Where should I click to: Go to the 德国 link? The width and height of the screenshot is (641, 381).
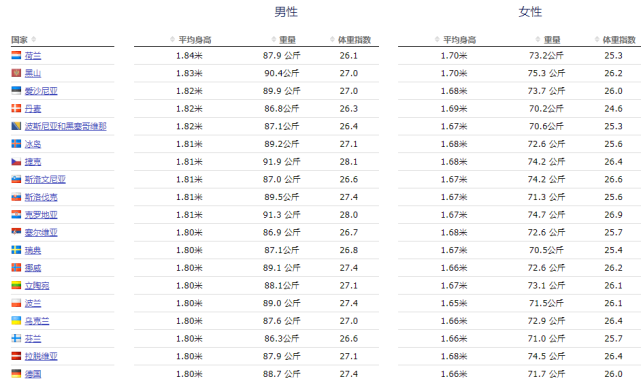pyautogui.click(x=33, y=374)
